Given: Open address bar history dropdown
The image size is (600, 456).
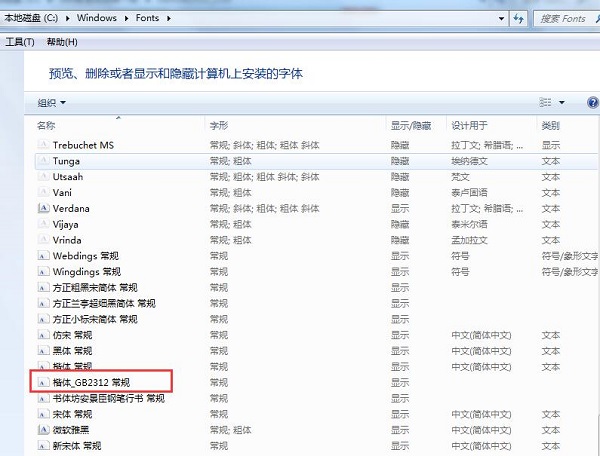Looking at the screenshot, I should [501, 18].
